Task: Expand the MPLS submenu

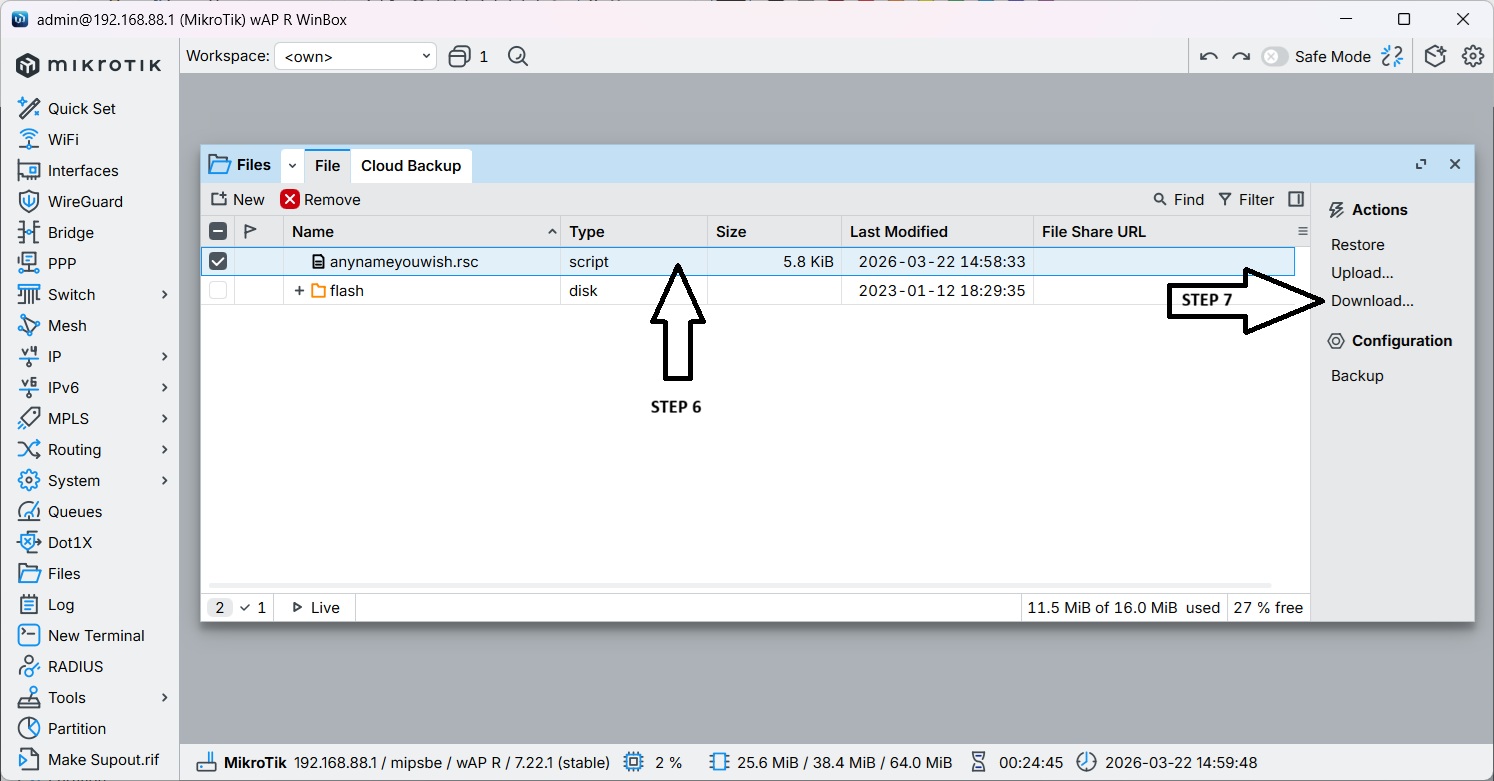Action: 165,418
